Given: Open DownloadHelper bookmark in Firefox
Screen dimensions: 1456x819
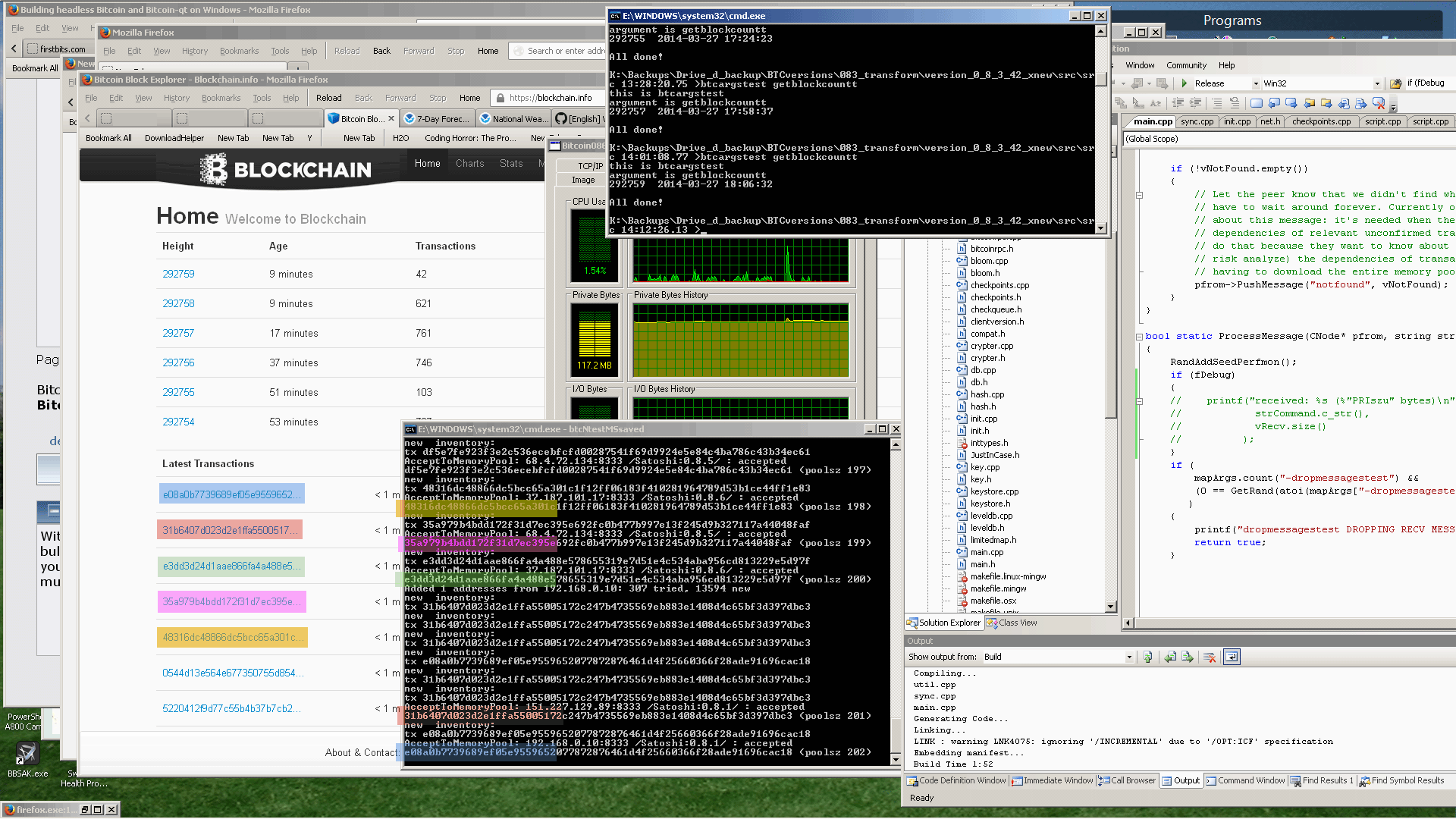Looking at the screenshot, I should click(174, 138).
